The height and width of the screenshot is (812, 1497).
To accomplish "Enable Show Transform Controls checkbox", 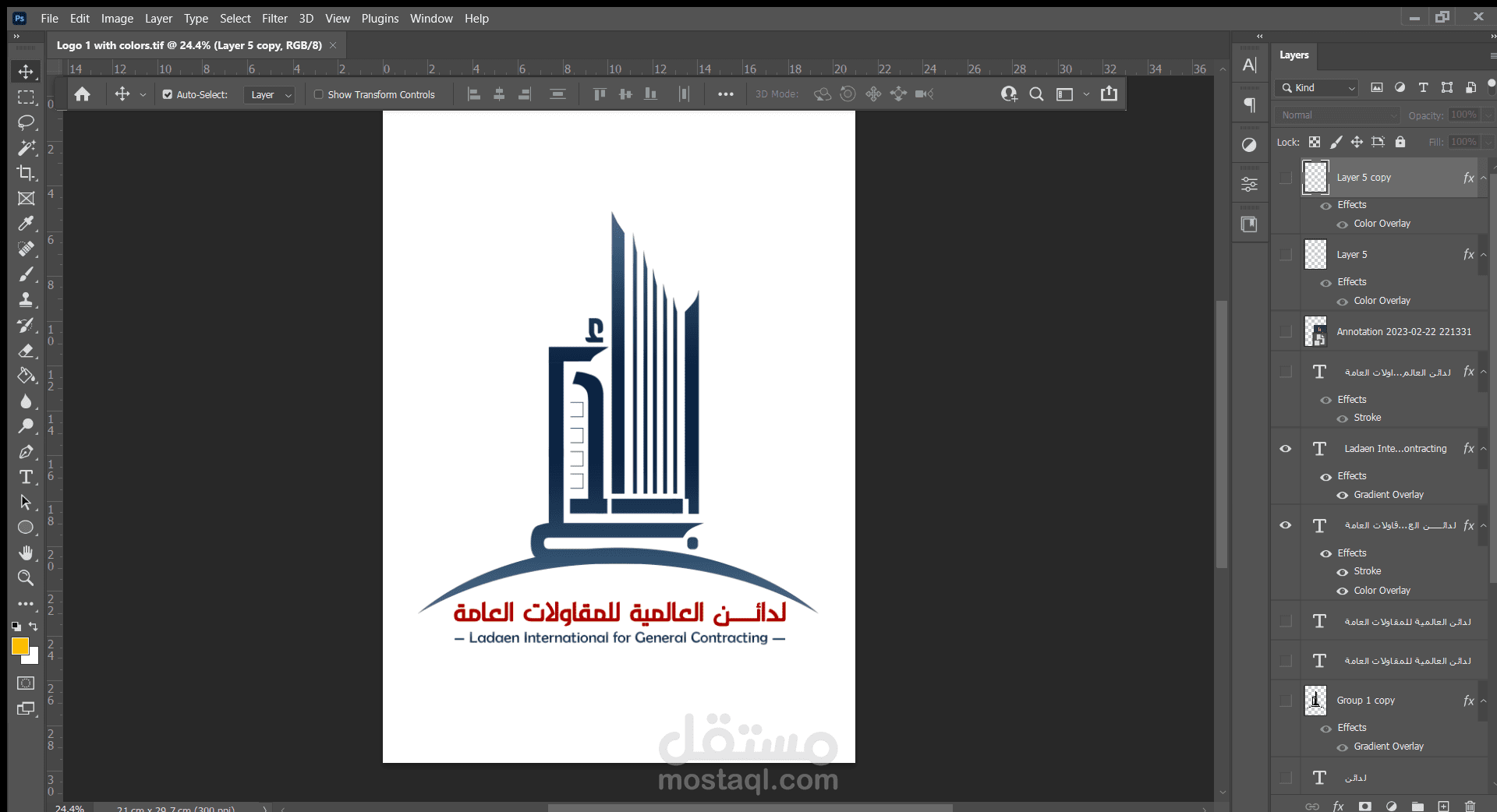I will (x=318, y=94).
